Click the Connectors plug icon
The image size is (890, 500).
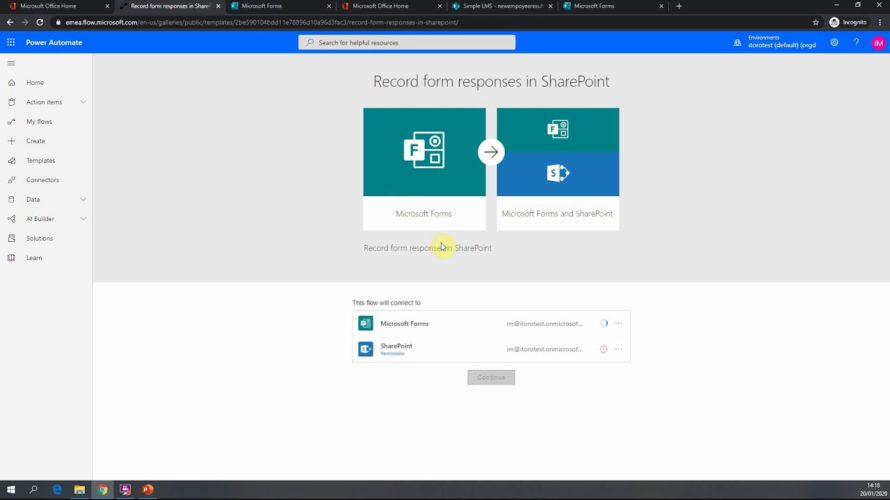(x=11, y=180)
